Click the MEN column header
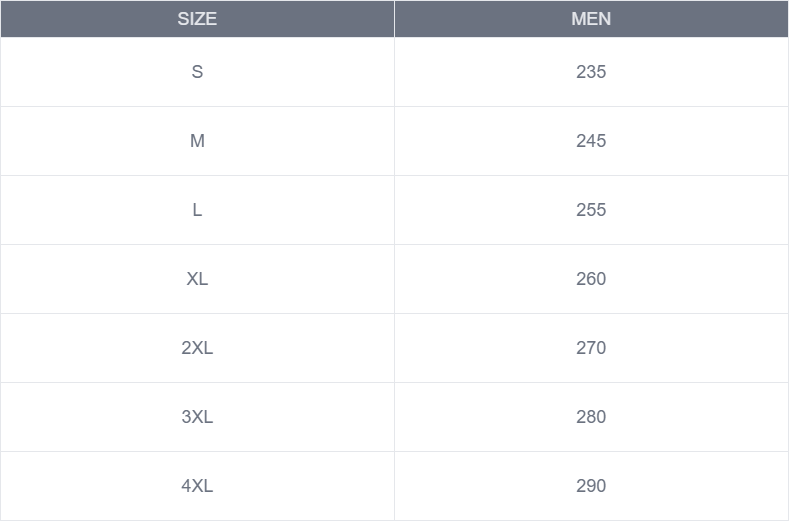Image resolution: width=789 pixels, height=521 pixels. click(591, 19)
